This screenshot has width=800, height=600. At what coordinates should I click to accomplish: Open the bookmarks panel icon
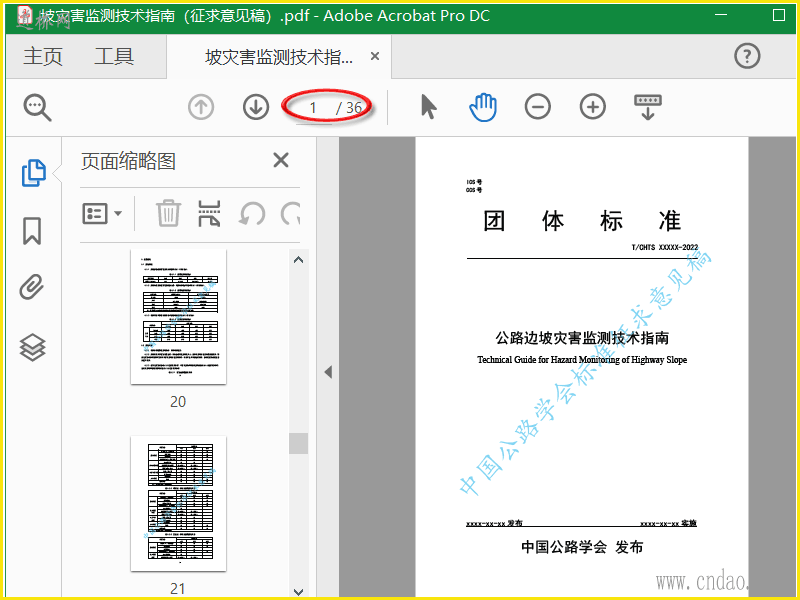[x=32, y=231]
